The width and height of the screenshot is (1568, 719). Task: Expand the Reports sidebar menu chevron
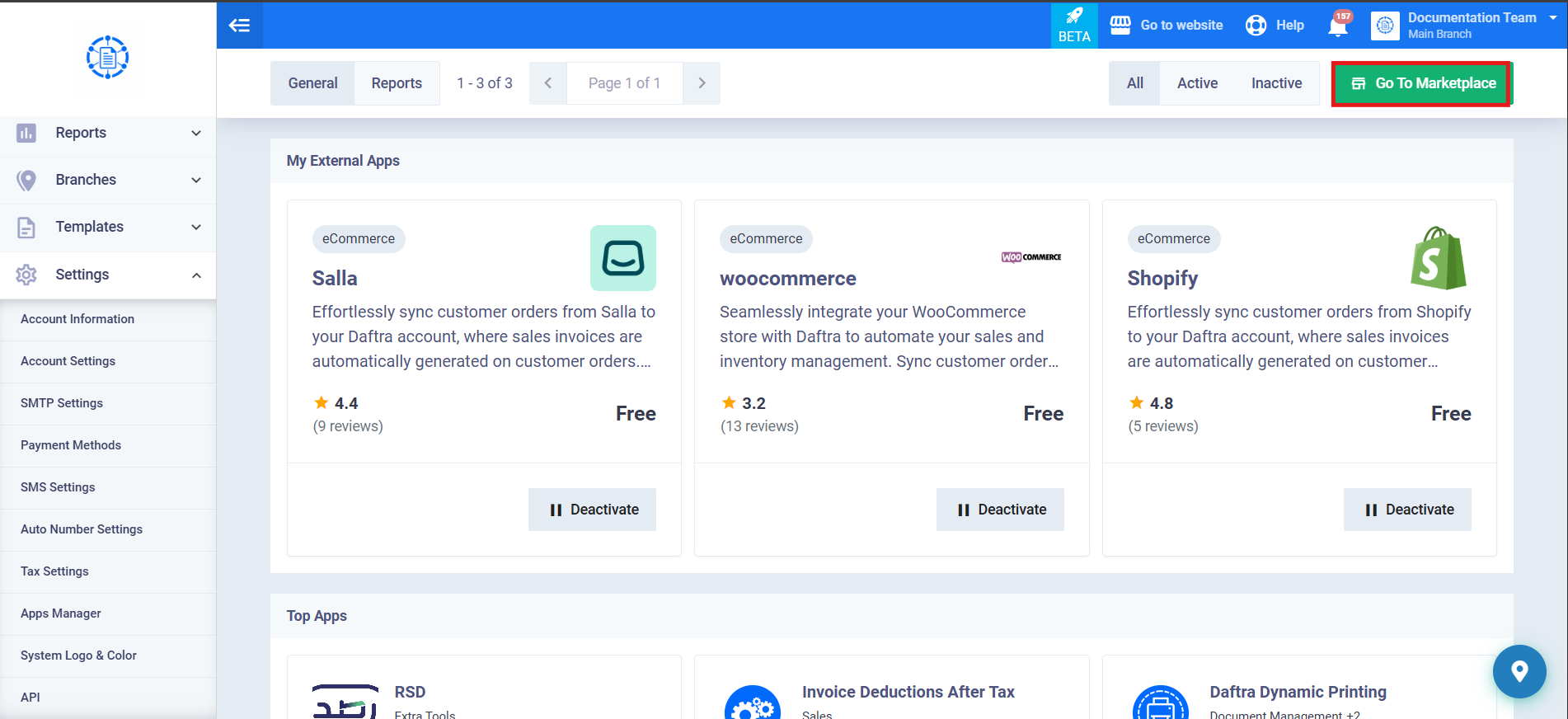[x=196, y=133]
